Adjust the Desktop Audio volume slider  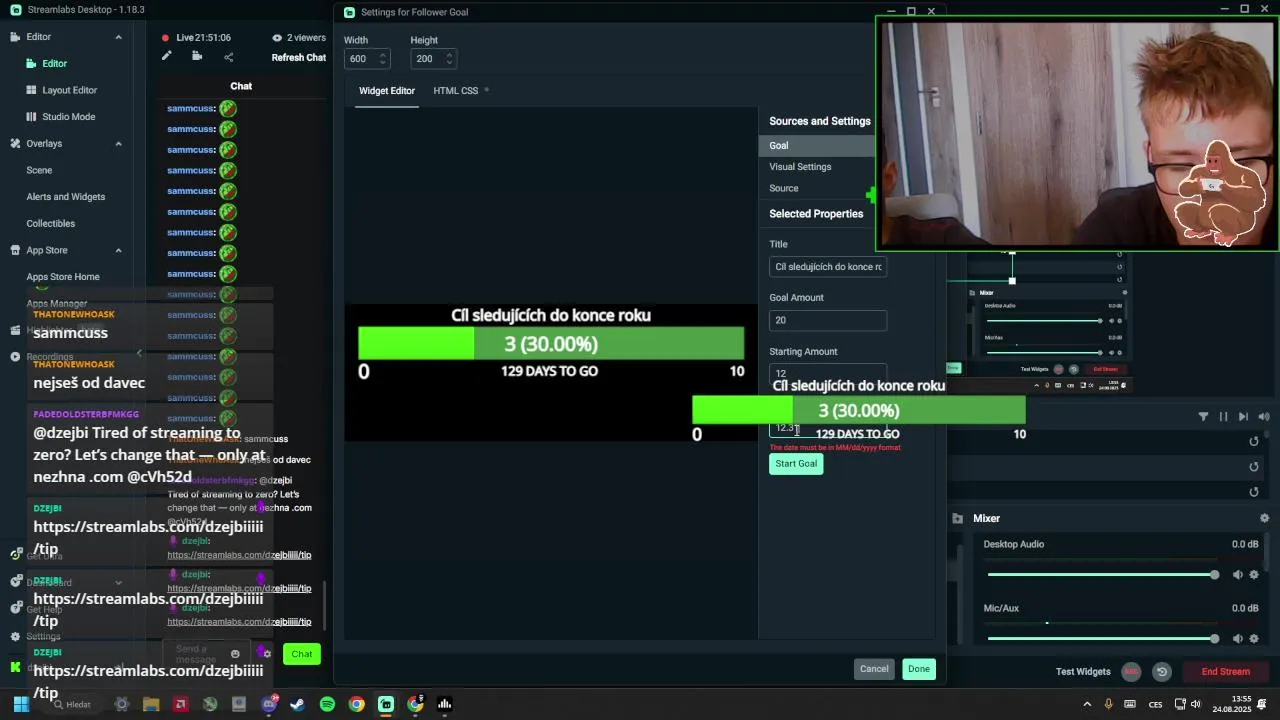(x=1103, y=575)
